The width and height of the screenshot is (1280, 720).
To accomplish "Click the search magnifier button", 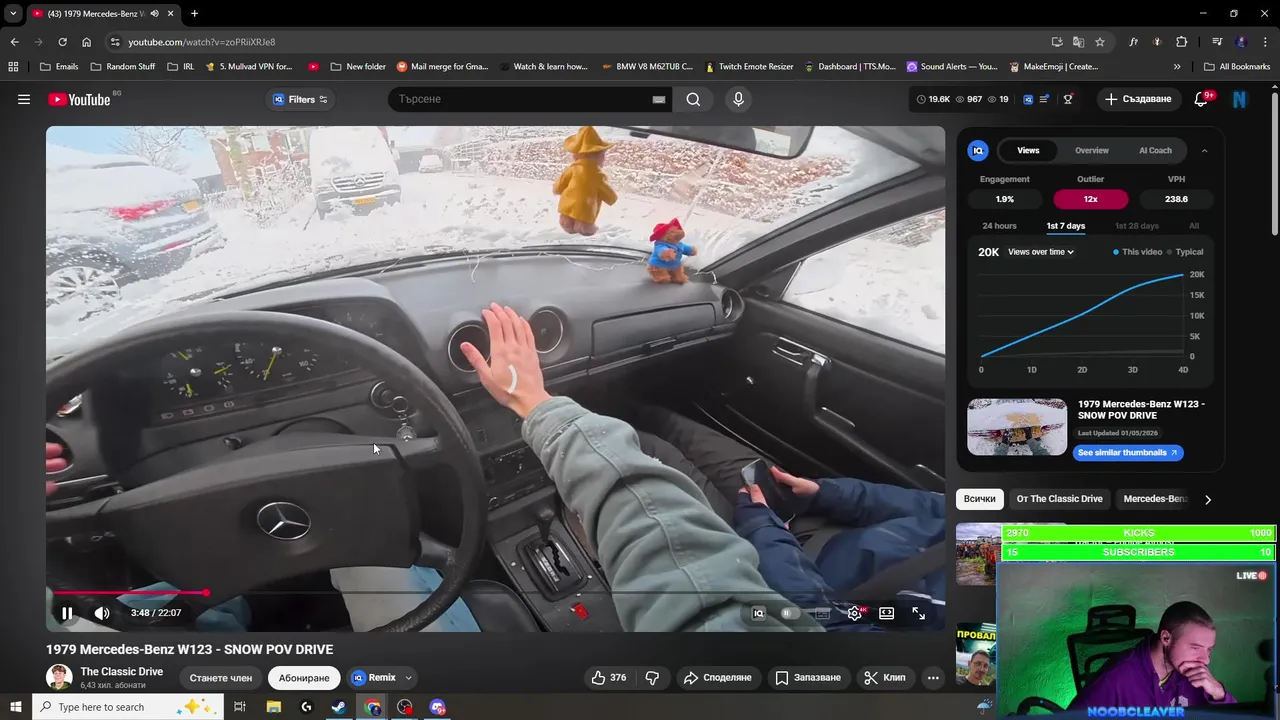I will (693, 99).
